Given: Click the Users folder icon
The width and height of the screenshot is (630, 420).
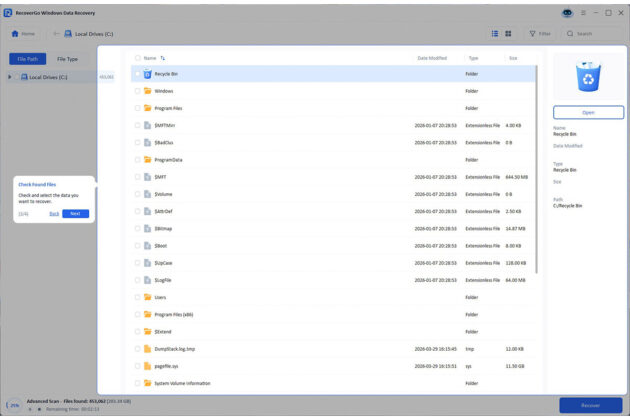Looking at the screenshot, I should click(147, 297).
